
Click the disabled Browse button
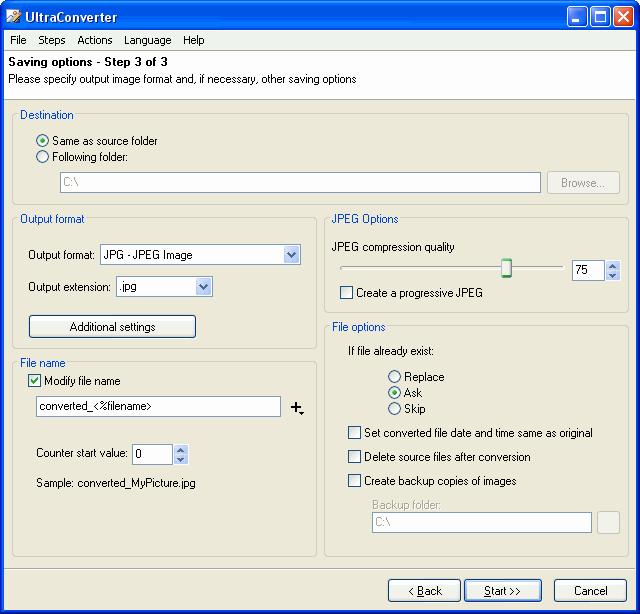pyautogui.click(x=583, y=182)
